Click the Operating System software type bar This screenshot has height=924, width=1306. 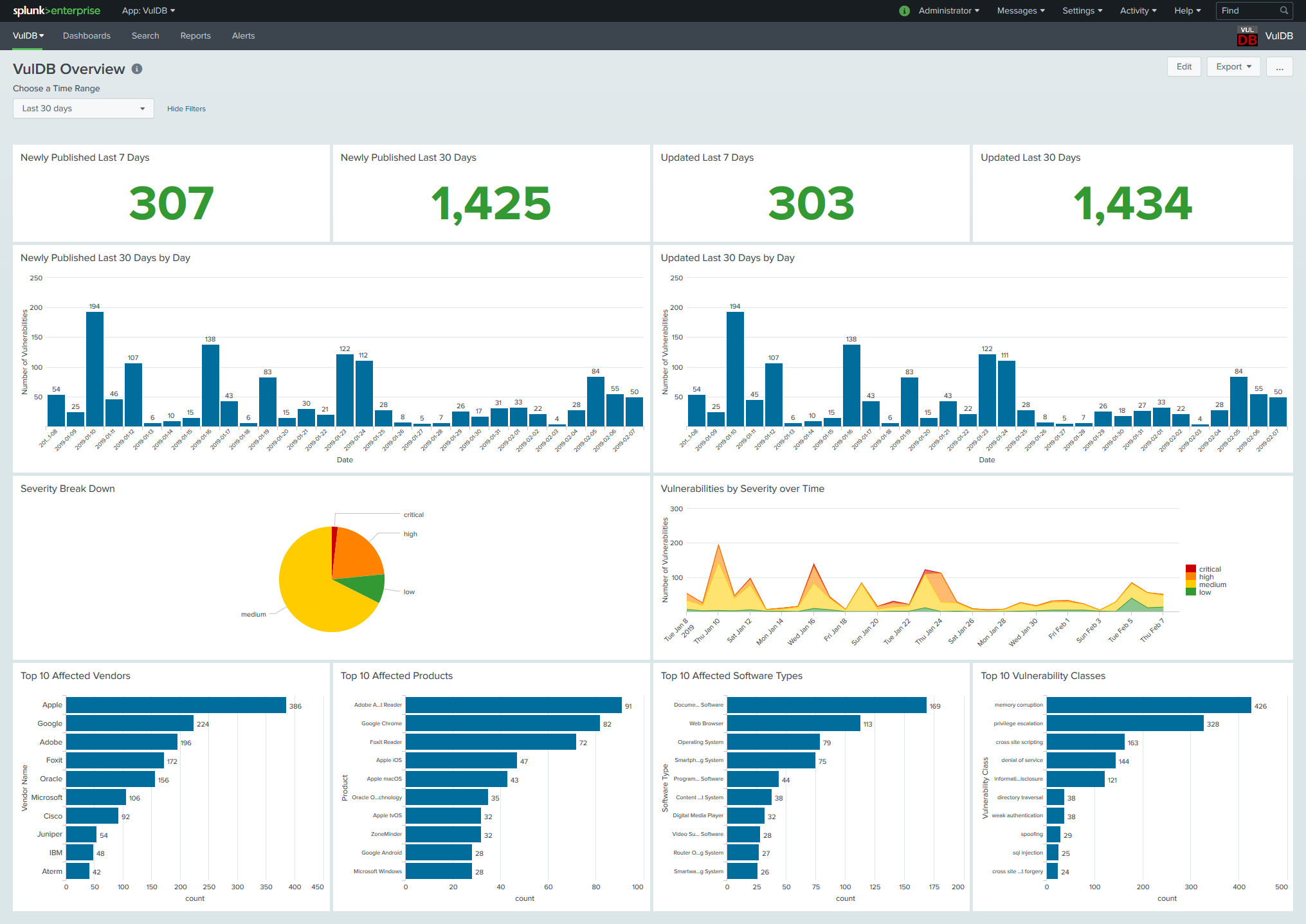(774, 742)
